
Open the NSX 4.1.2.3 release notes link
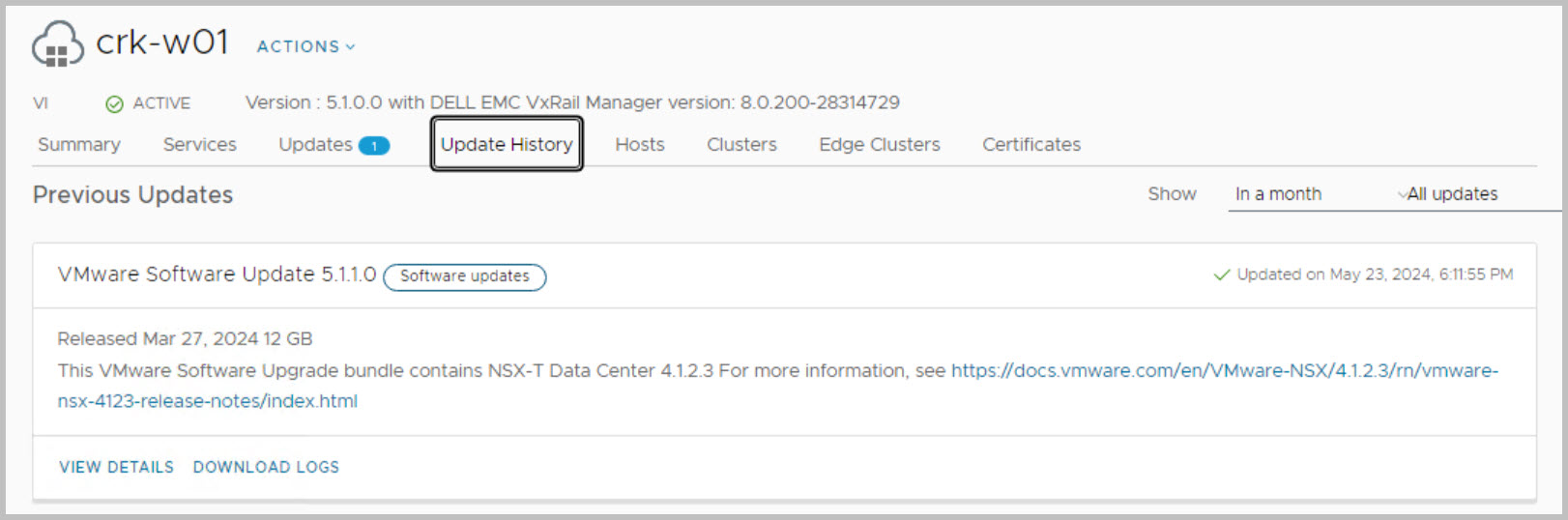1224,371
